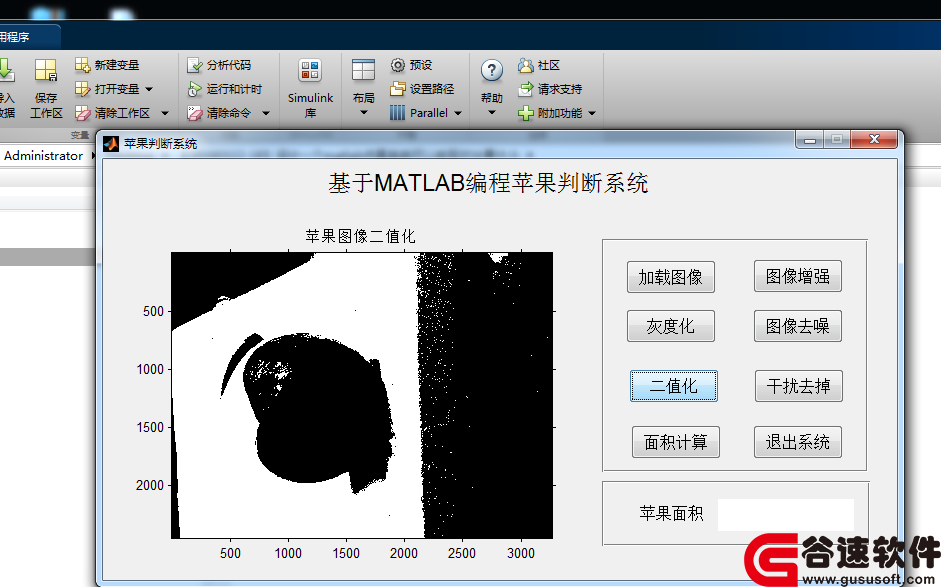The width and height of the screenshot is (941, 587).
Task: Open the 社区 community icon
Action: tap(526, 65)
